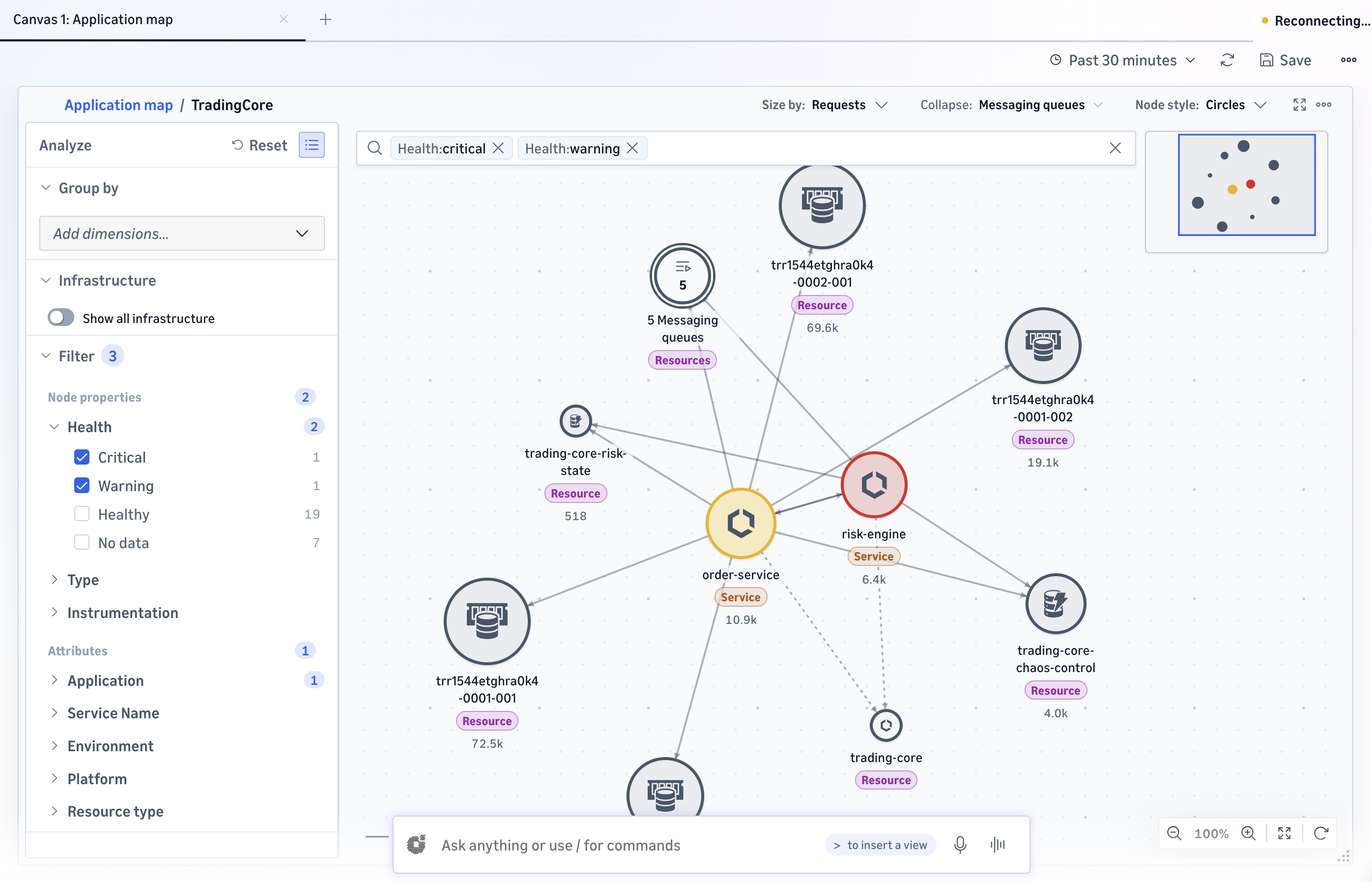This screenshot has height=882, width=1372.
Task: Click the trading-core resource node
Action: click(x=886, y=725)
